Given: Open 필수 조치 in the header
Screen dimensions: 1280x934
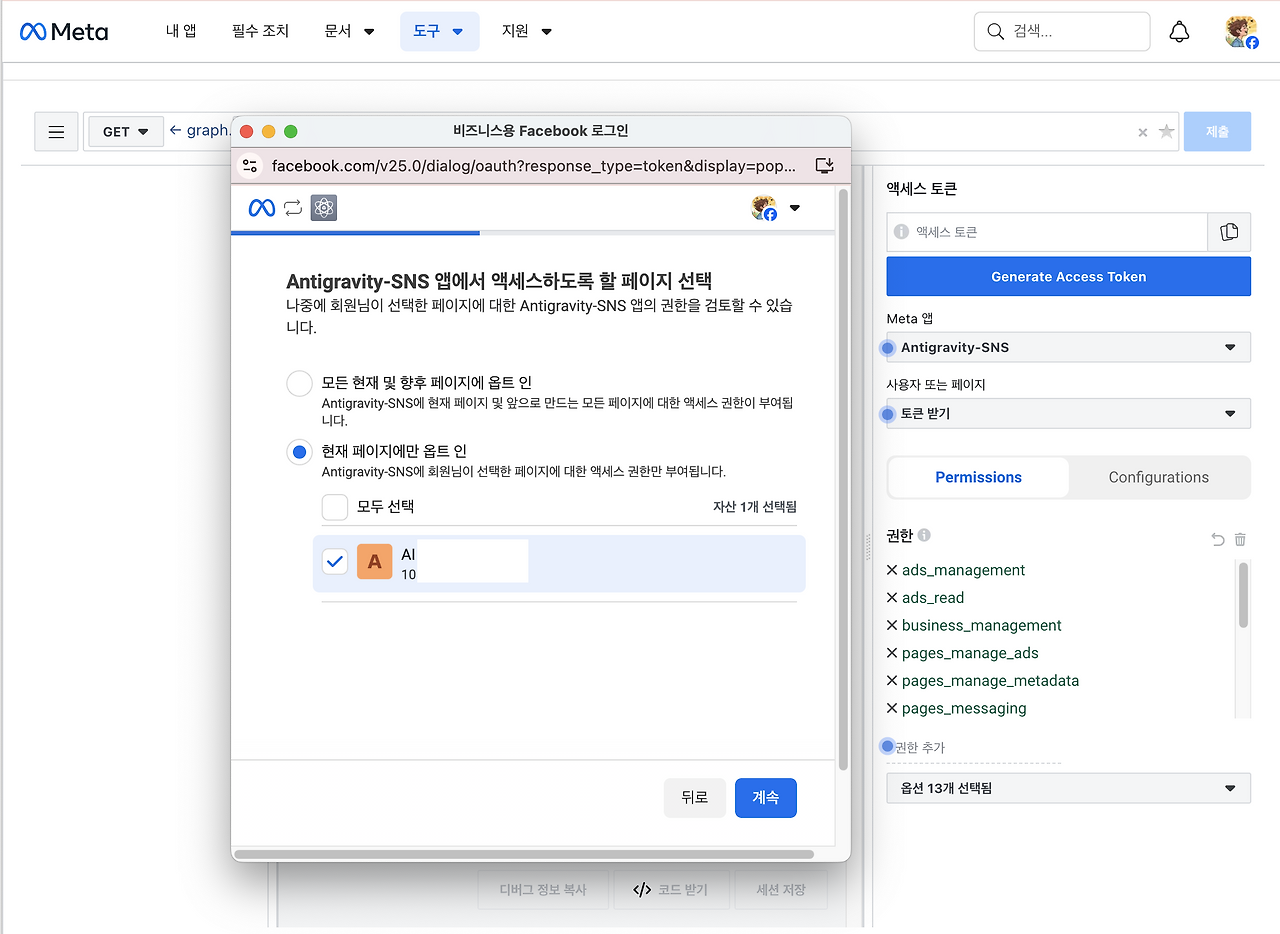Looking at the screenshot, I should [x=260, y=32].
